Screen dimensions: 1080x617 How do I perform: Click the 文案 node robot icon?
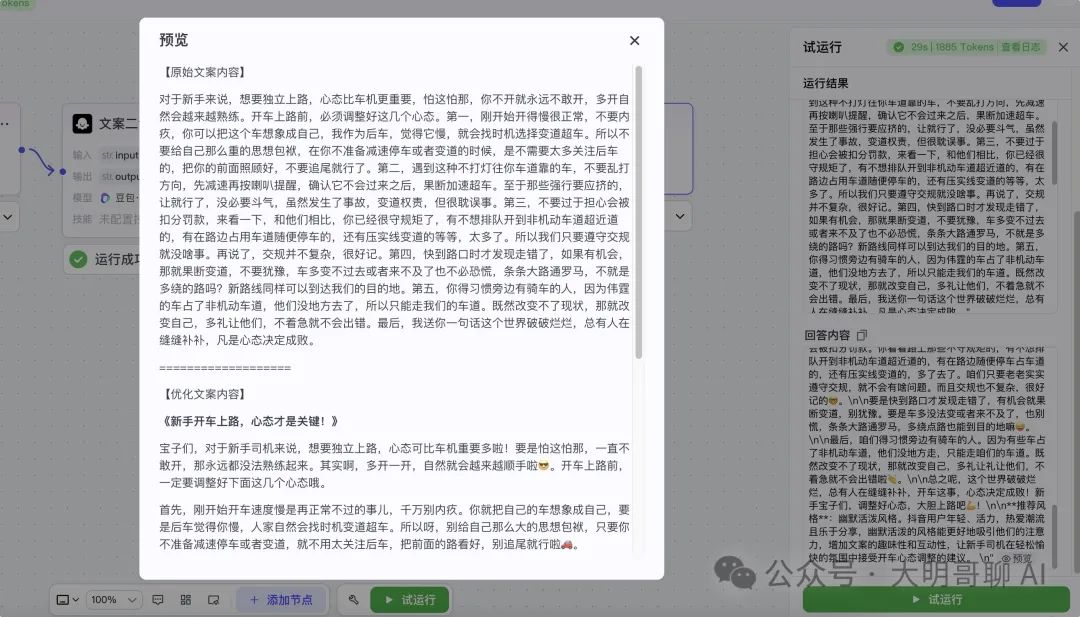tap(82, 123)
